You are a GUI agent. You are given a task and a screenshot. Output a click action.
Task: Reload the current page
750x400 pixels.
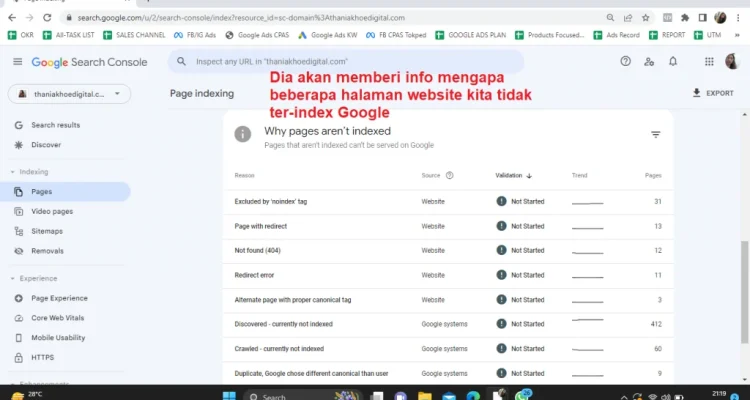click(x=47, y=18)
